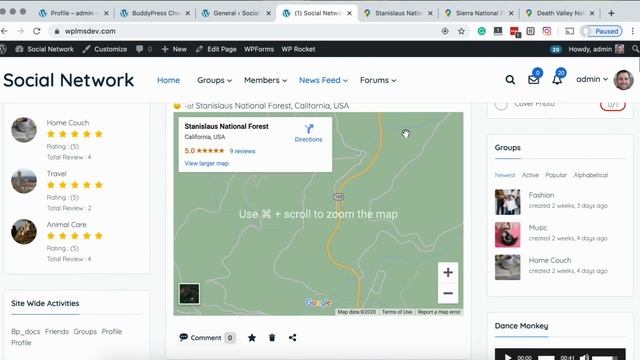Click the cast media icon in toolbar
This screenshot has height=360, width=640.
pos(569,31)
